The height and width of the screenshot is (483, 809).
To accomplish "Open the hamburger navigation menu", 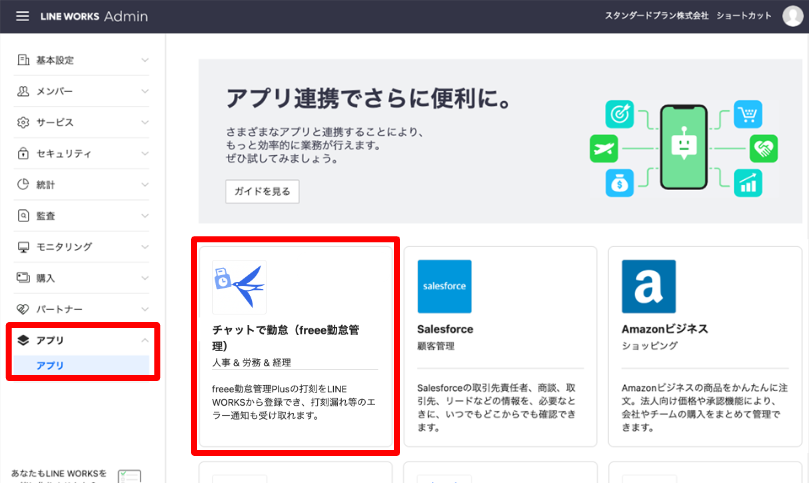I will pos(22,16).
